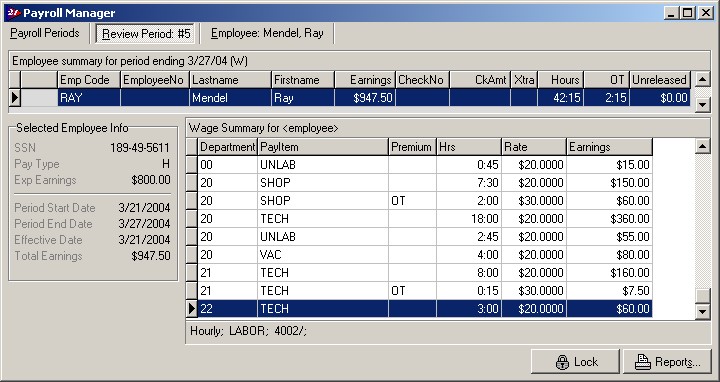Close the Payroll Manager window

[x=705, y=13]
